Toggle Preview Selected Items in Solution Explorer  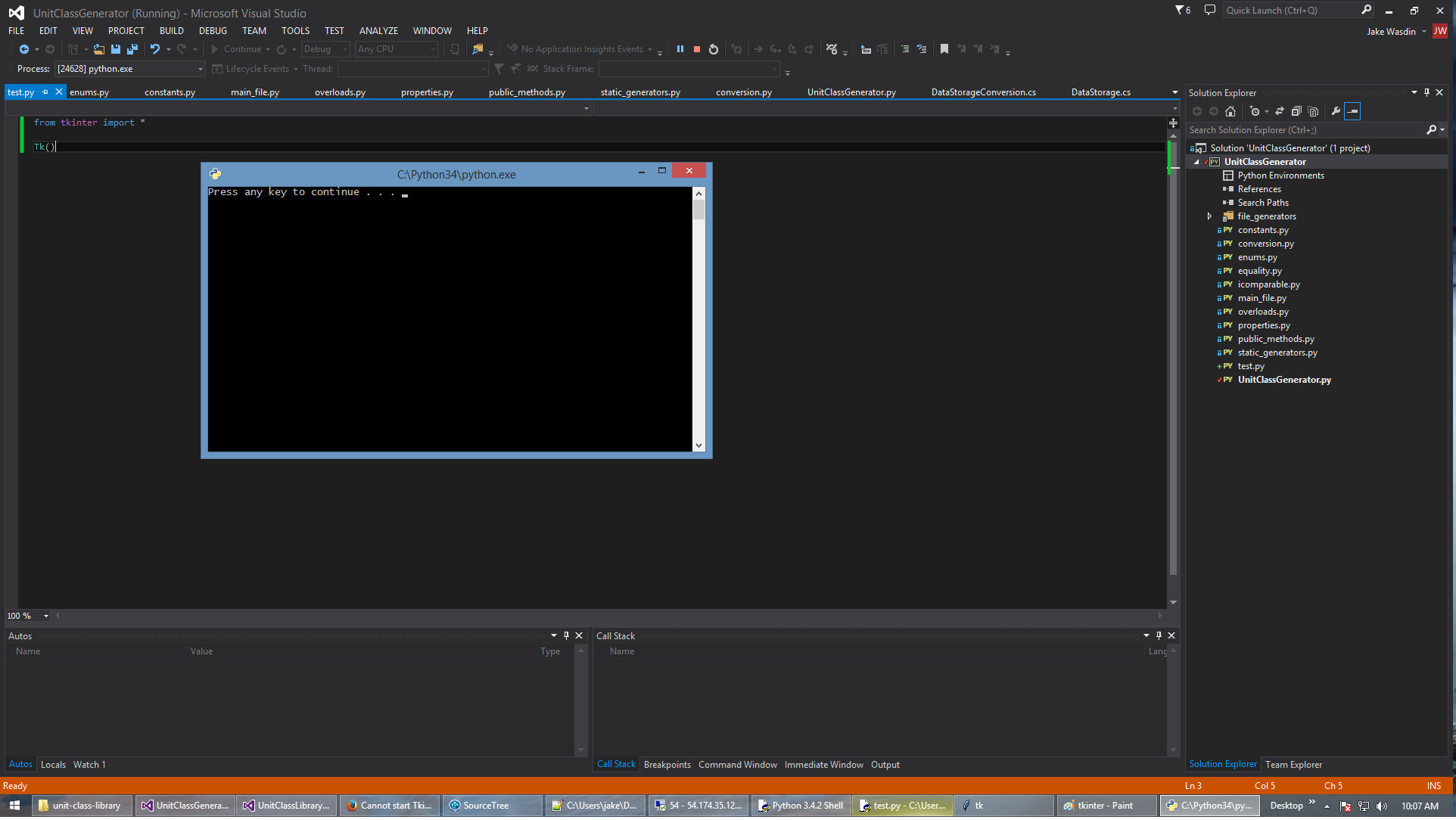click(1353, 111)
